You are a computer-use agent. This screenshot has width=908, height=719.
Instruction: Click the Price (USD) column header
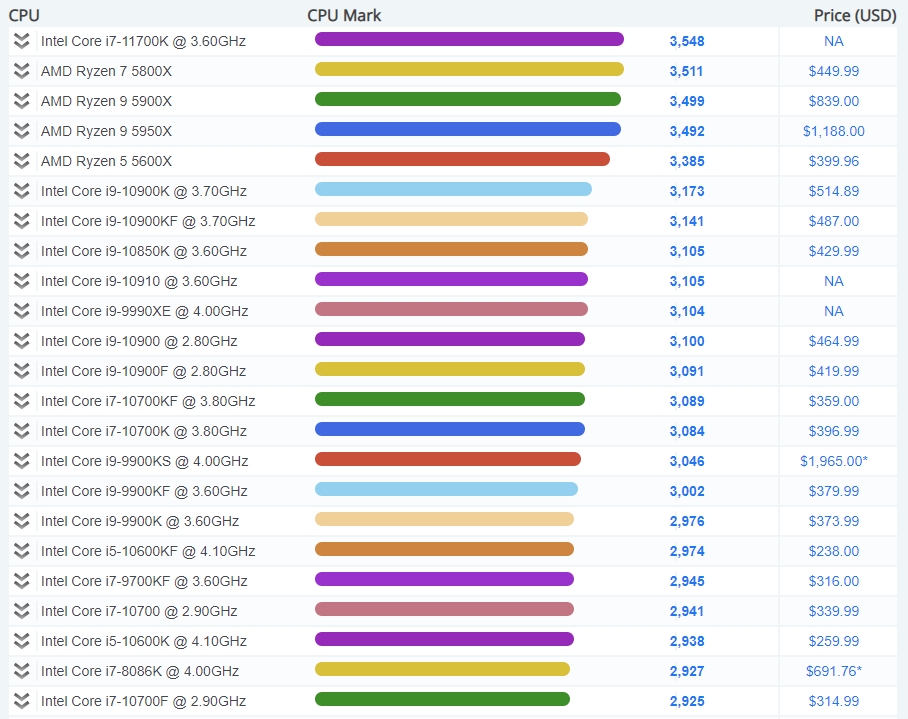point(855,15)
